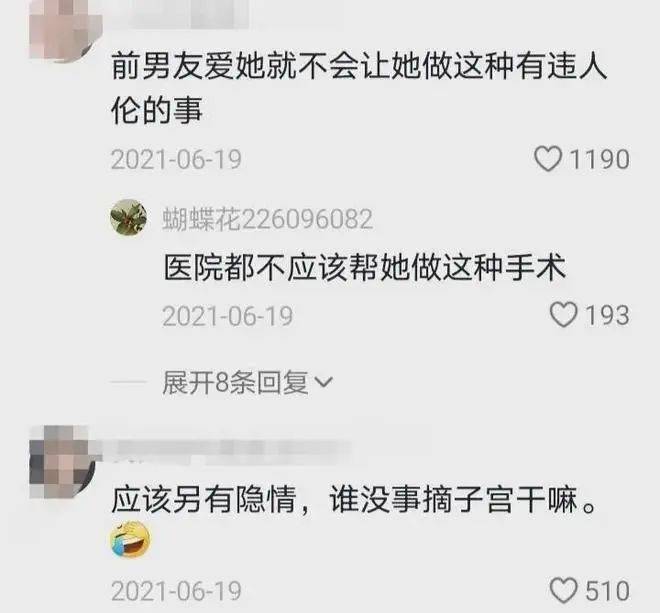Expand the 8 hidden replies
Image resolution: width=660 pixels, height=613 pixels.
click(248, 382)
